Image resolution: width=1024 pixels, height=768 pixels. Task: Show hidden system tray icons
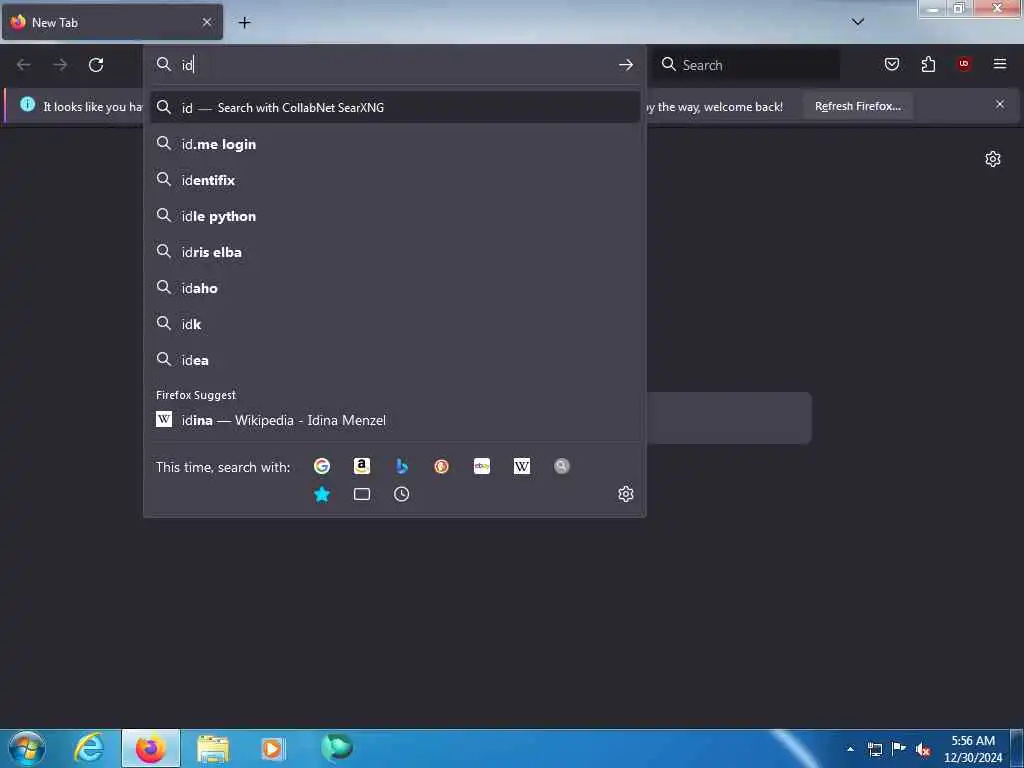[x=850, y=749]
